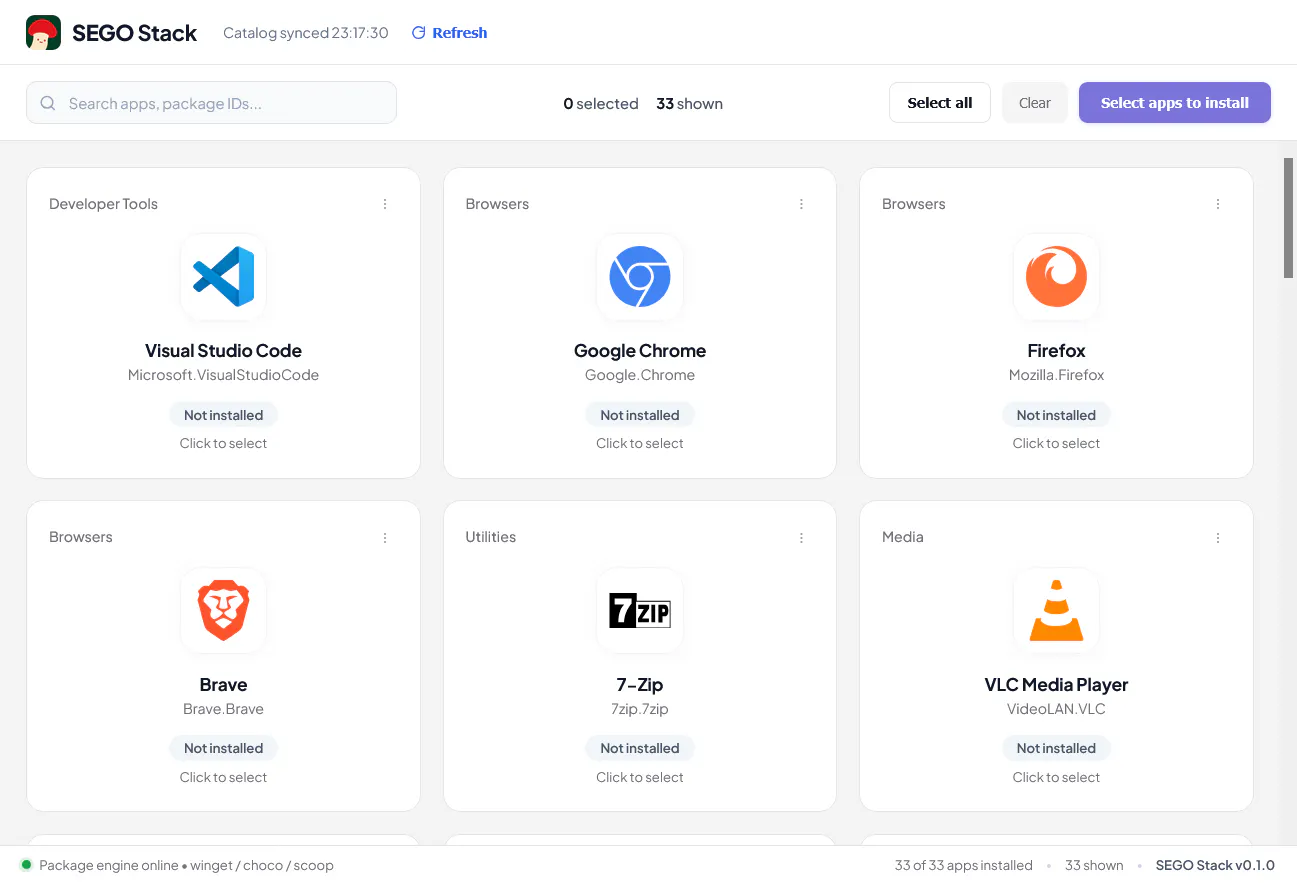This screenshot has height=883, width=1297.
Task: Click Not installed badge on Firefox
Action: [x=1056, y=415]
